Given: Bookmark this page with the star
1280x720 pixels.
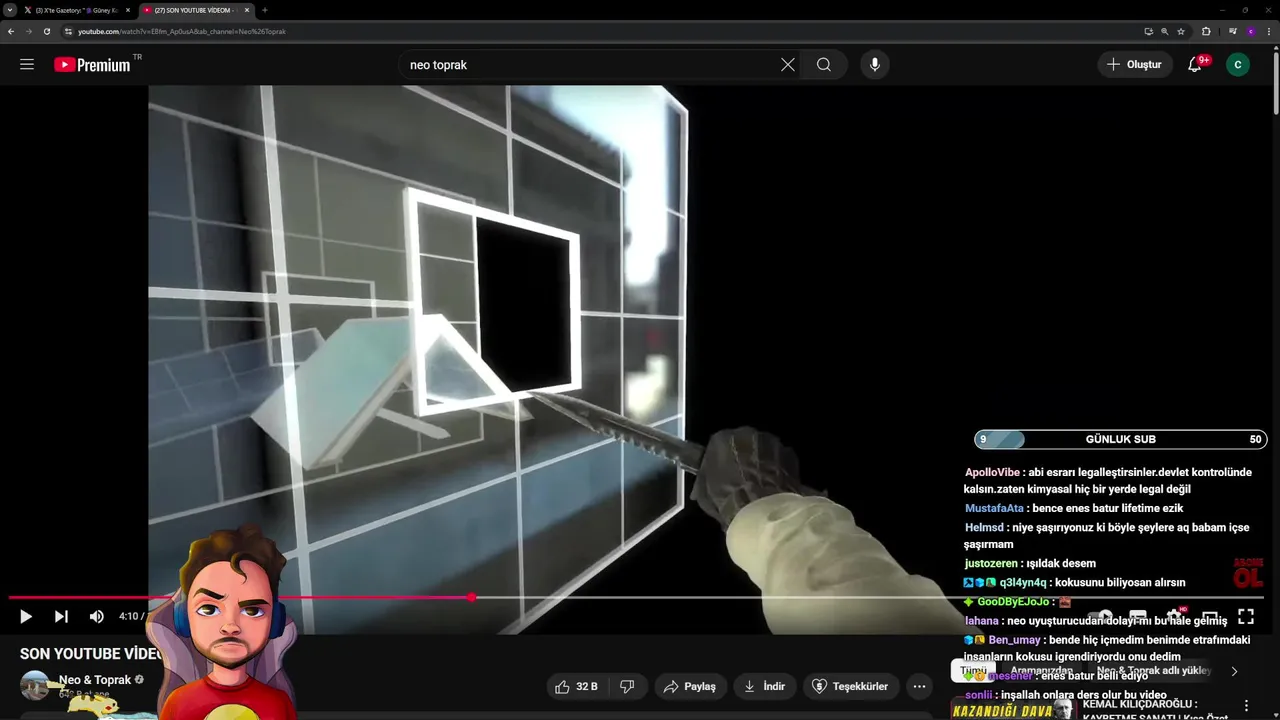Looking at the screenshot, I should 1181,31.
